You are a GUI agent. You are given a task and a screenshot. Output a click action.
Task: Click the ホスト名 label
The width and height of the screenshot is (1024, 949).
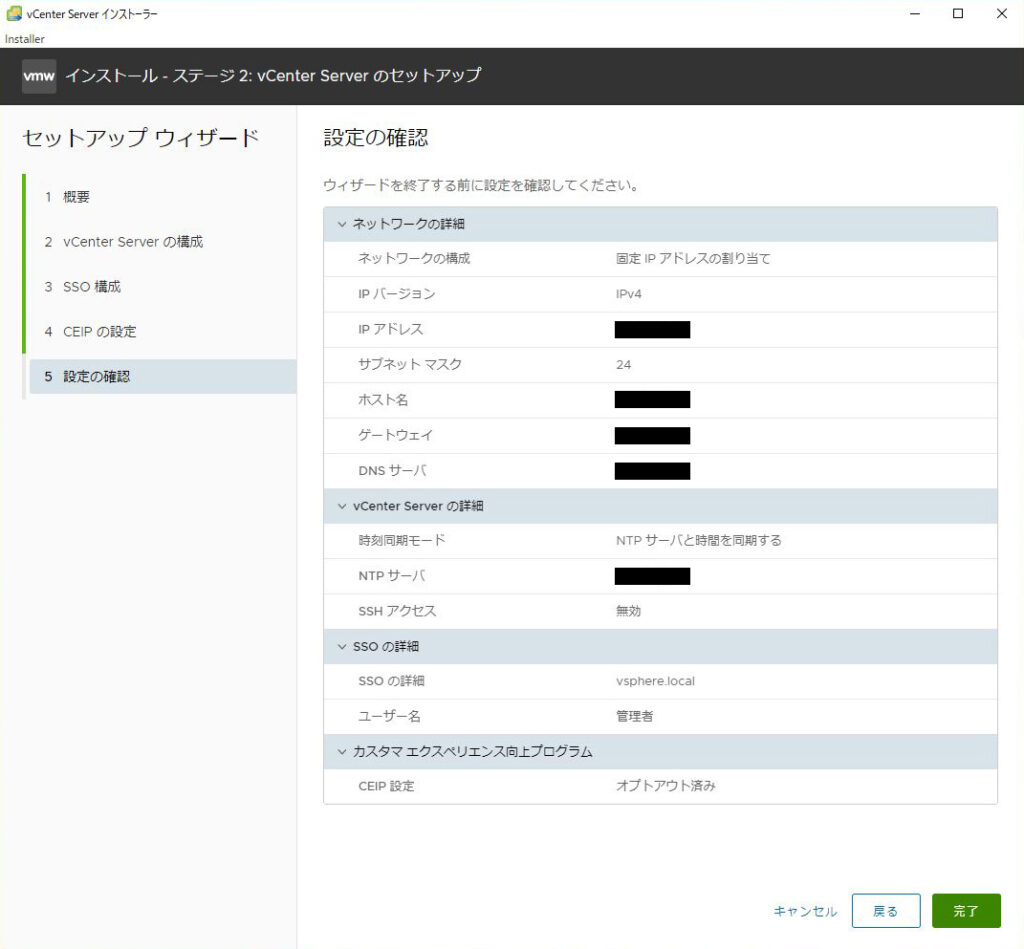(x=383, y=400)
